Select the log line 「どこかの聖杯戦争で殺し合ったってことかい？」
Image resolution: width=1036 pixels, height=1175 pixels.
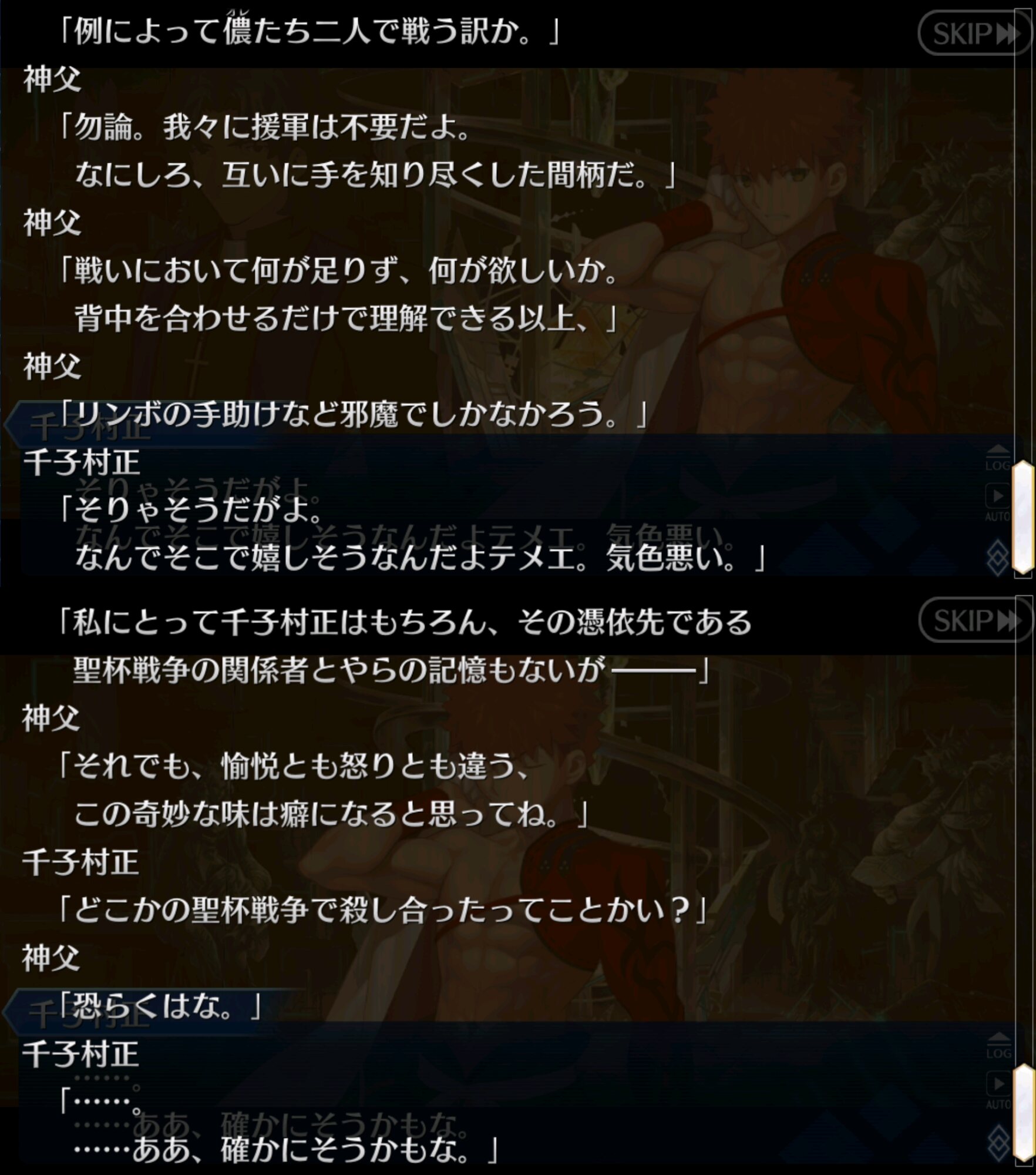click(382, 909)
